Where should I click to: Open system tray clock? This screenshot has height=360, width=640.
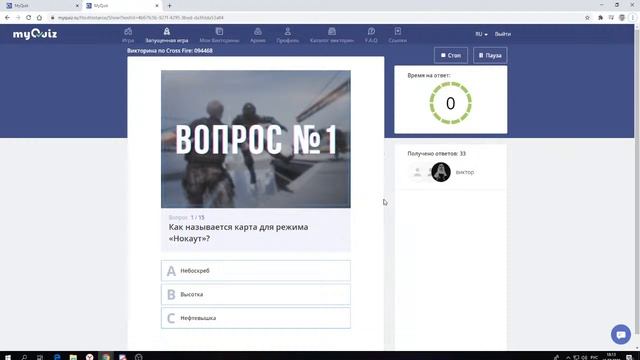point(611,356)
